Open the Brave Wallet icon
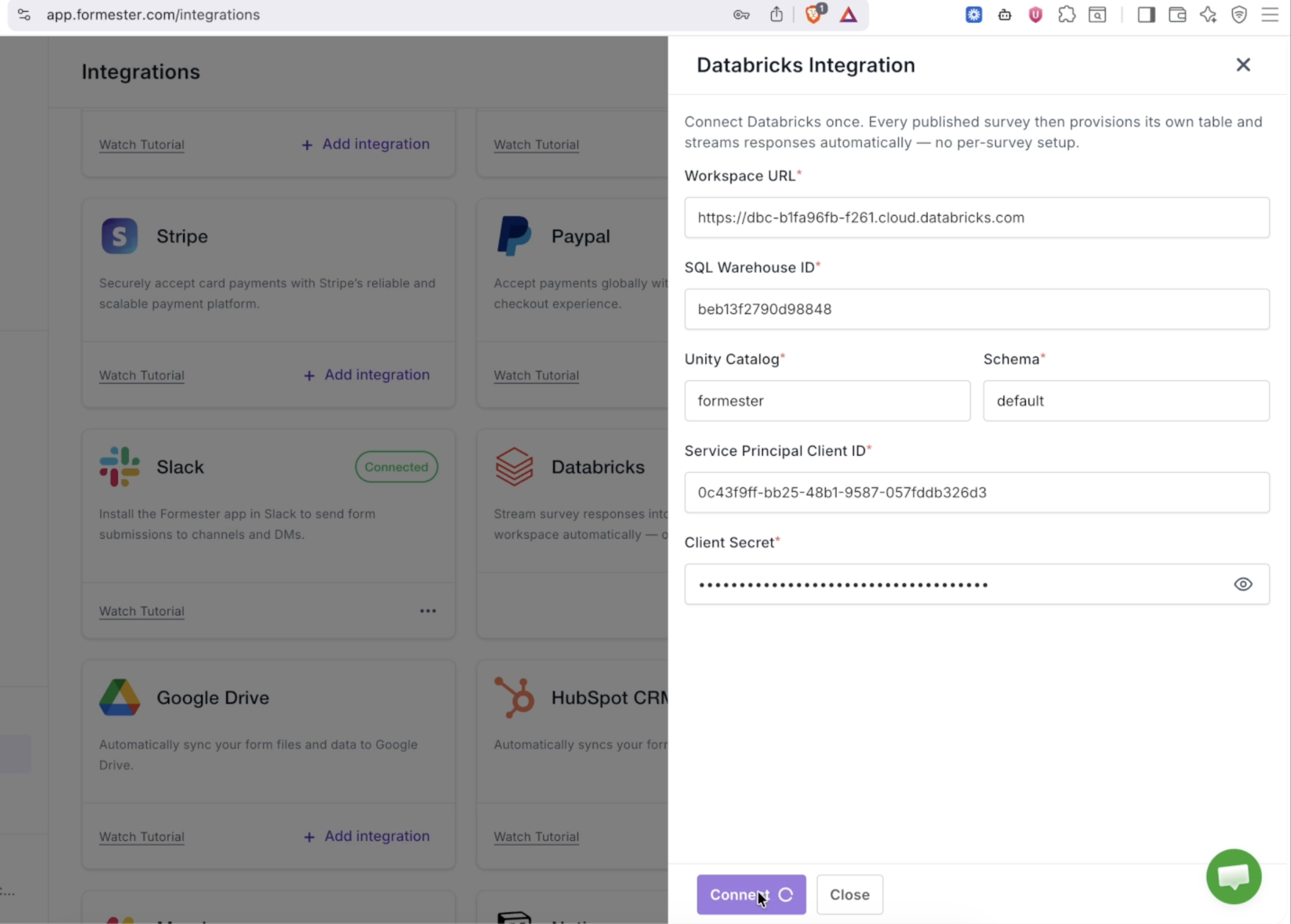 (1177, 14)
